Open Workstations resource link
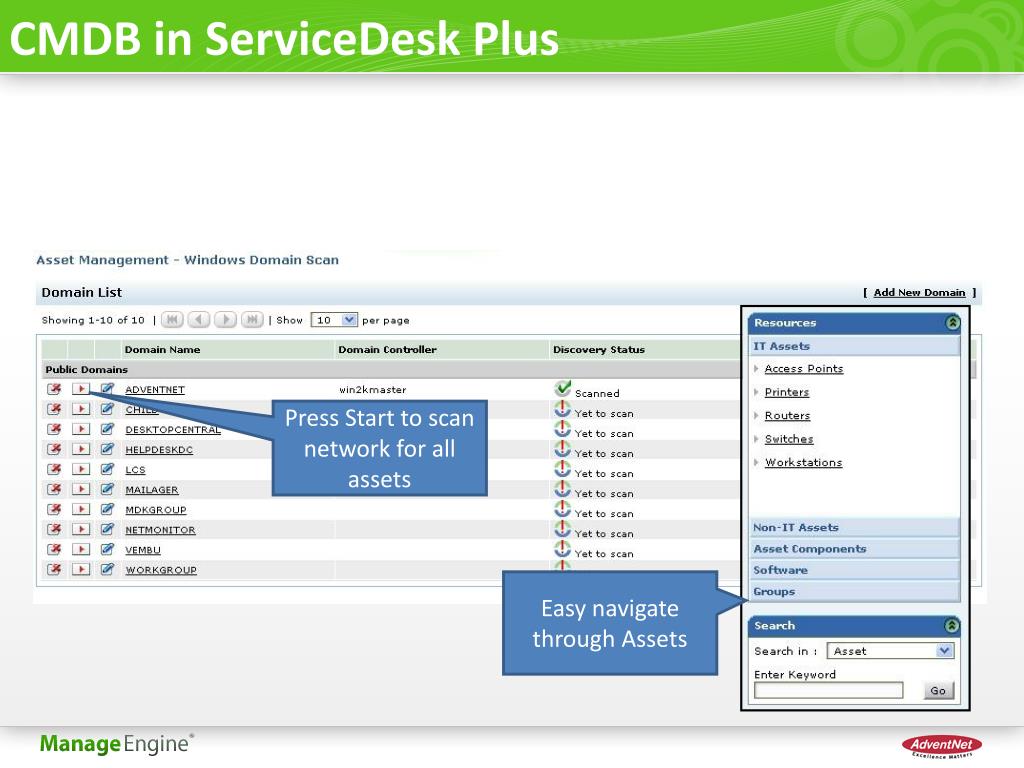This screenshot has height=768, width=1024. 804,463
